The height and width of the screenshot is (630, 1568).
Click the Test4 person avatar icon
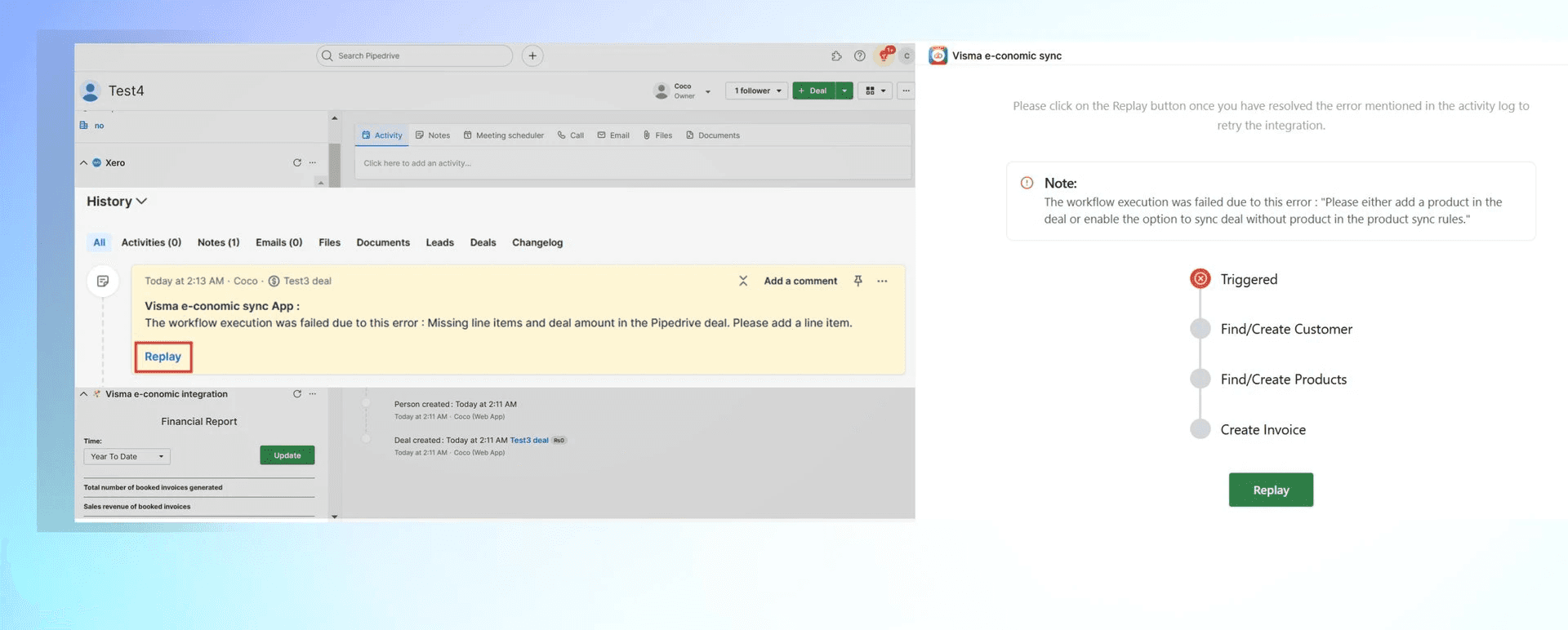(91, 91)
